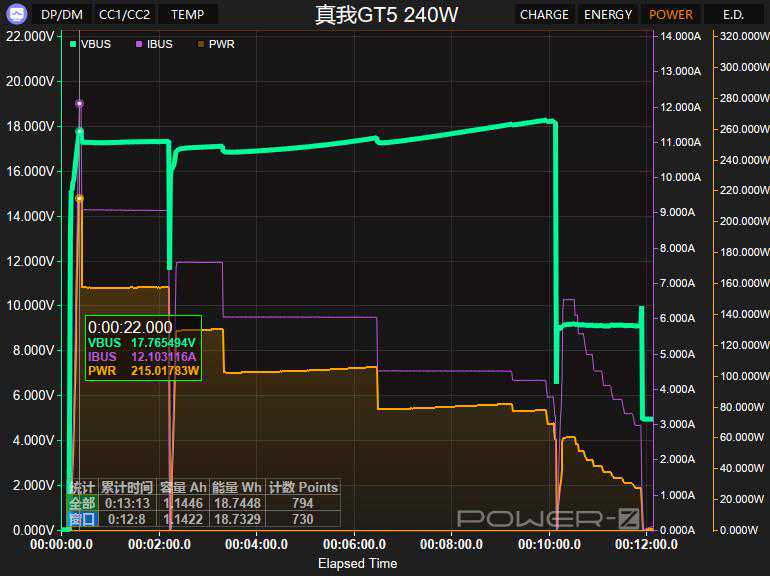The height and width of the screenshot is (576, 770).
Task: Switch to the CC1/CC2 tab
Action: 124,15
